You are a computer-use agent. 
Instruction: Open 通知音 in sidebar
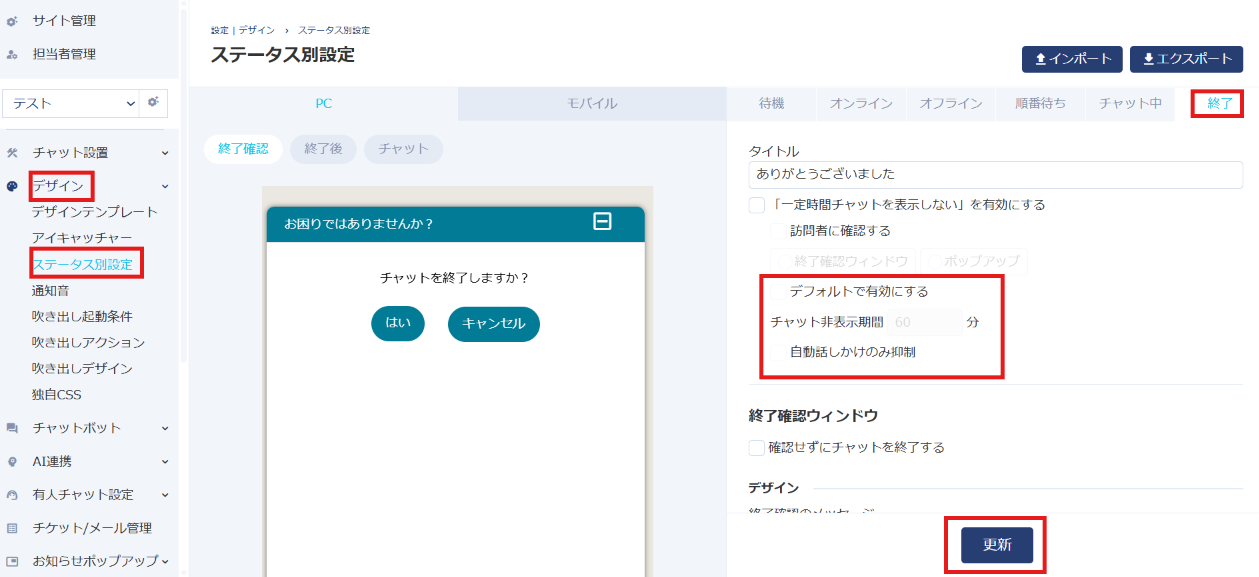pyautogui.click(x=50, y=291)
